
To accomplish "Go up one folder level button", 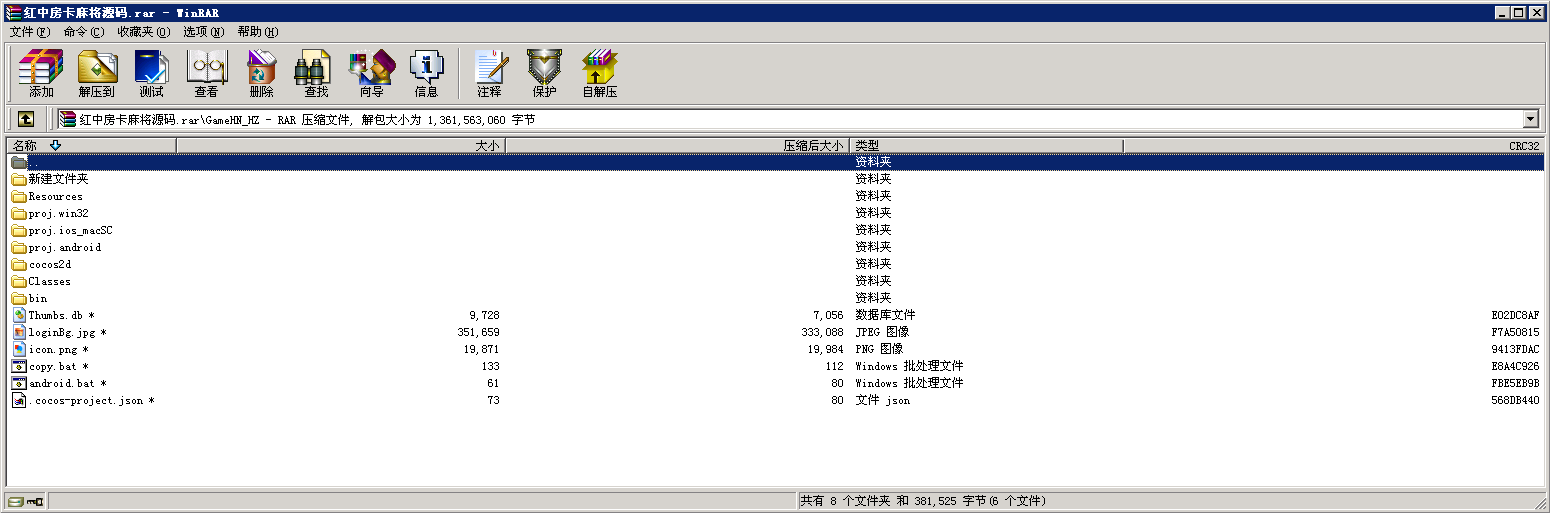I will [x=26, y=119].
